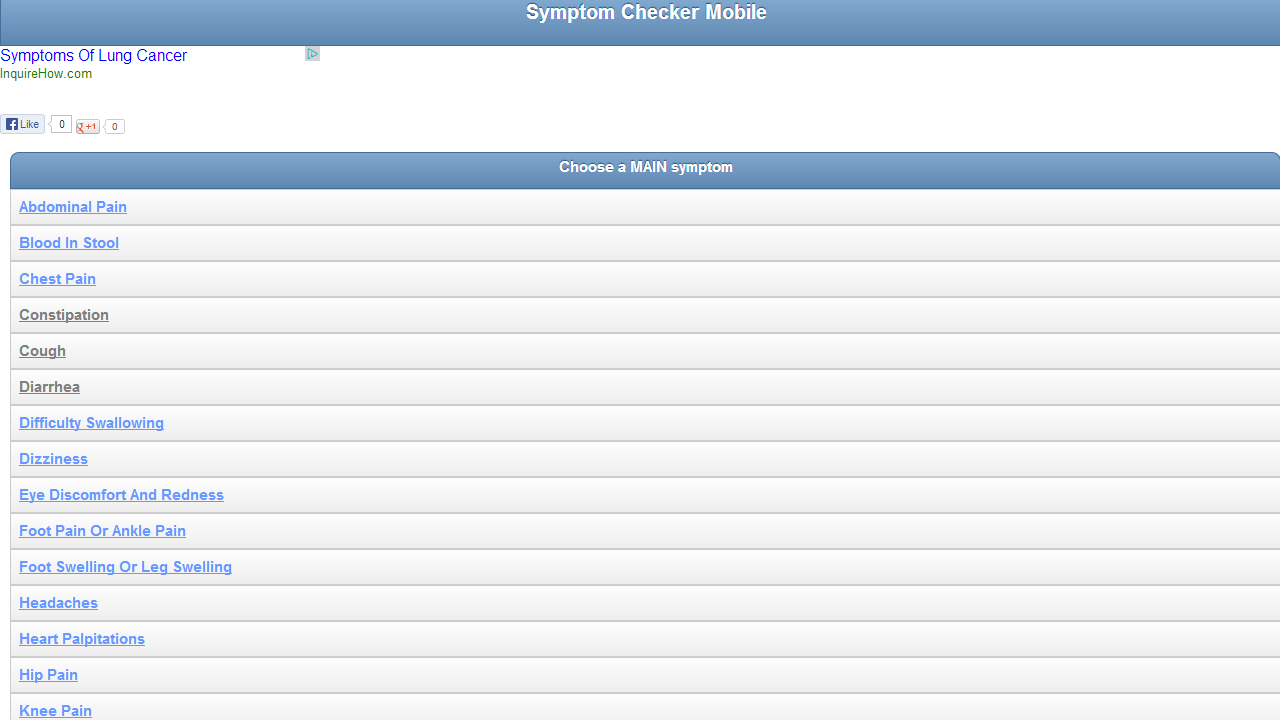
Task: Visit the InquireHow.com ad link
Action: [46, 74]
